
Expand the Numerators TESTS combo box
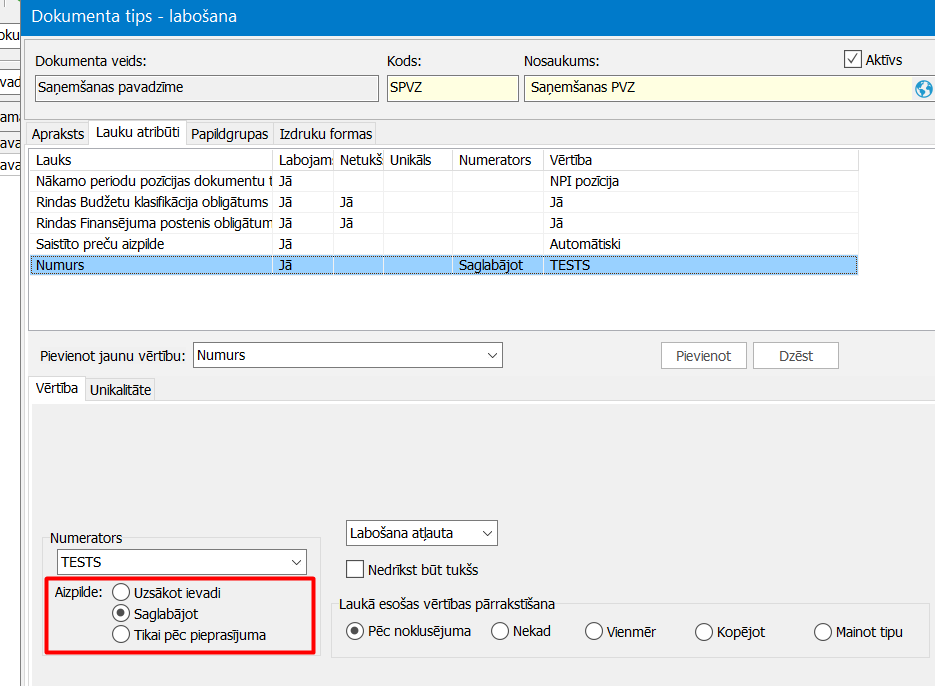click(295, 562)
